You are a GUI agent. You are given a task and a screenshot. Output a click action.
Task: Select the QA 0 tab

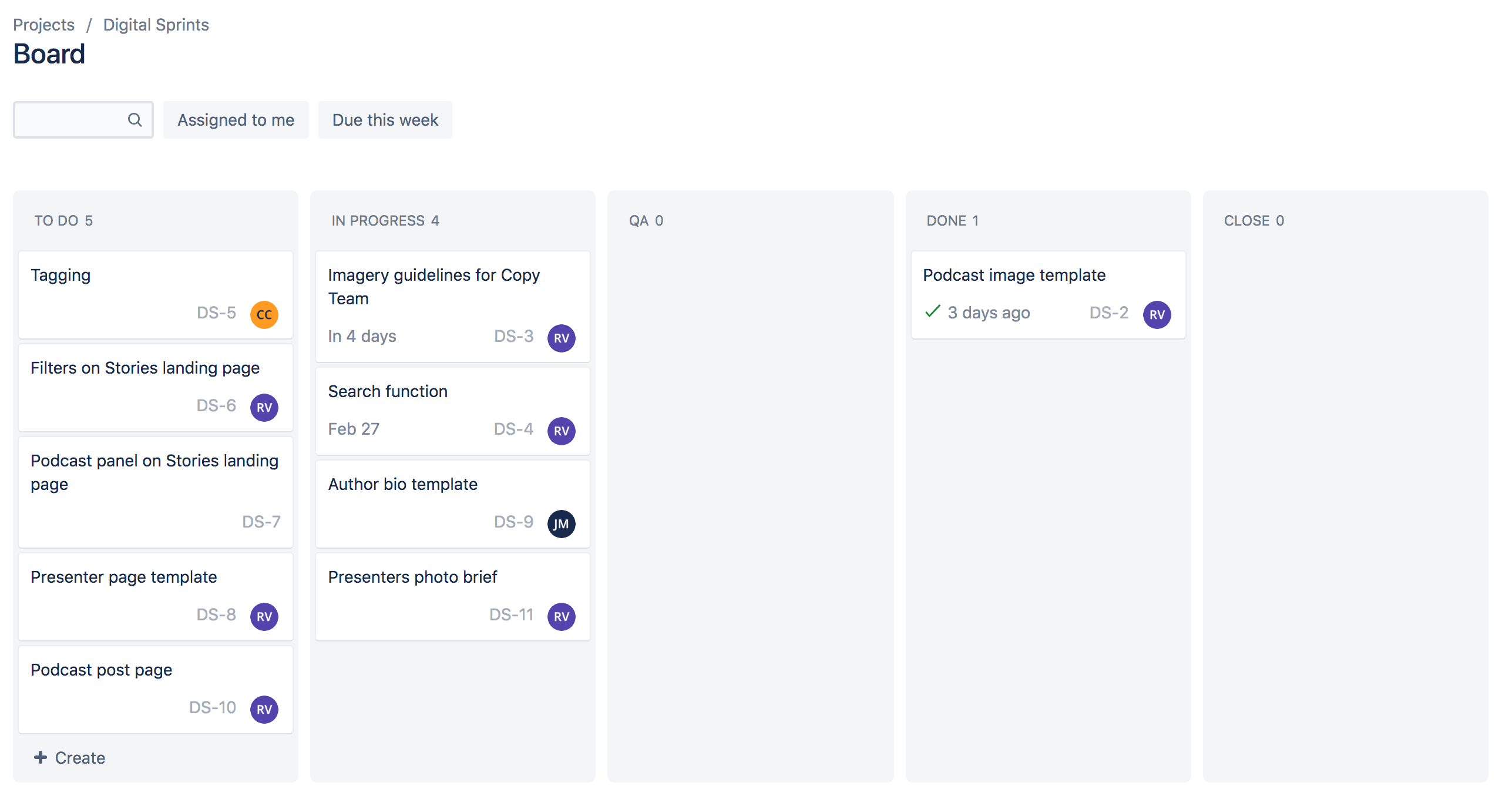(645, 220)
